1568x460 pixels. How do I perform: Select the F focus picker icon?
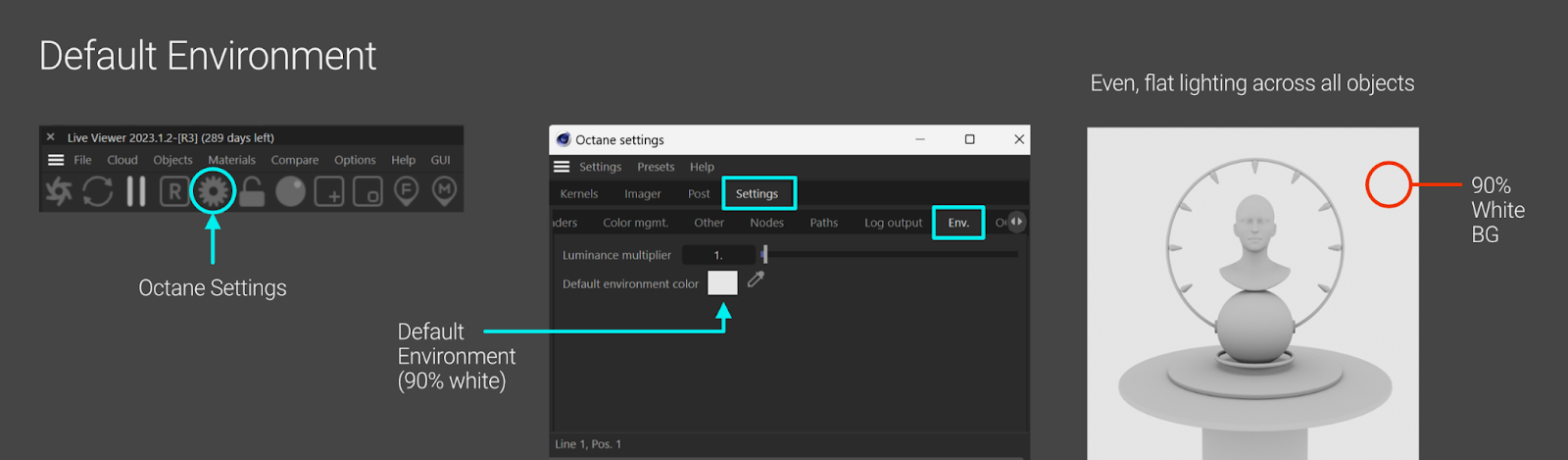tap(406, 190)
